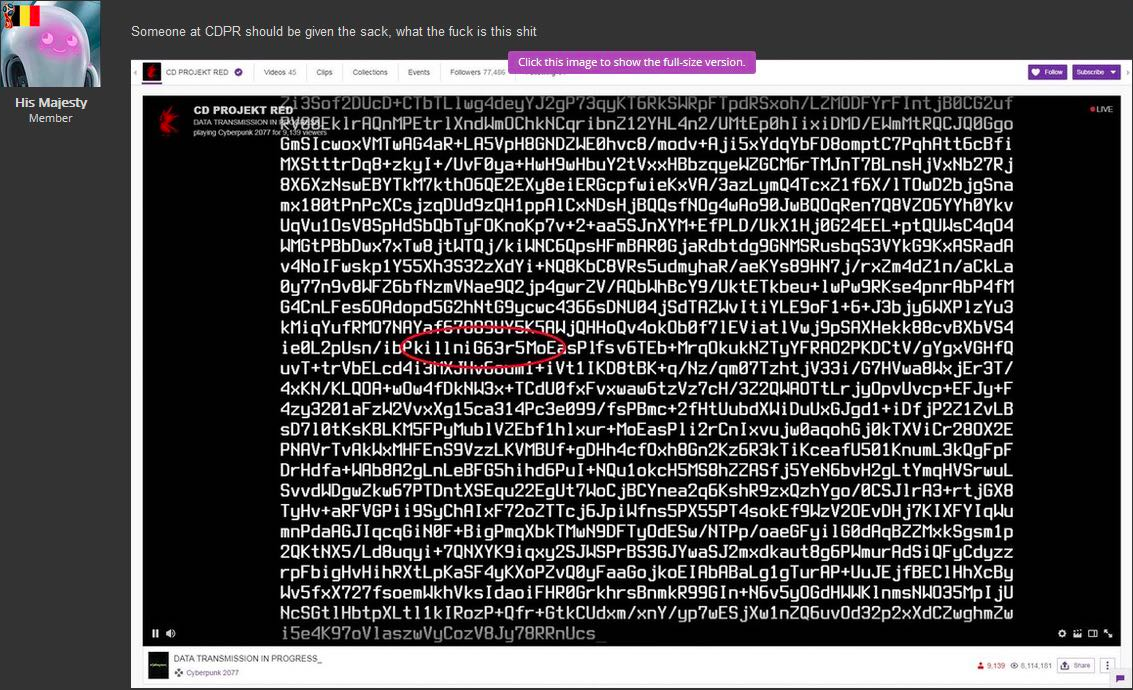Image resolution: width=1133 pixels, height=690 pixels.
Task: Mute the stream volume speaker icon
Action: (x=170, y=633)
